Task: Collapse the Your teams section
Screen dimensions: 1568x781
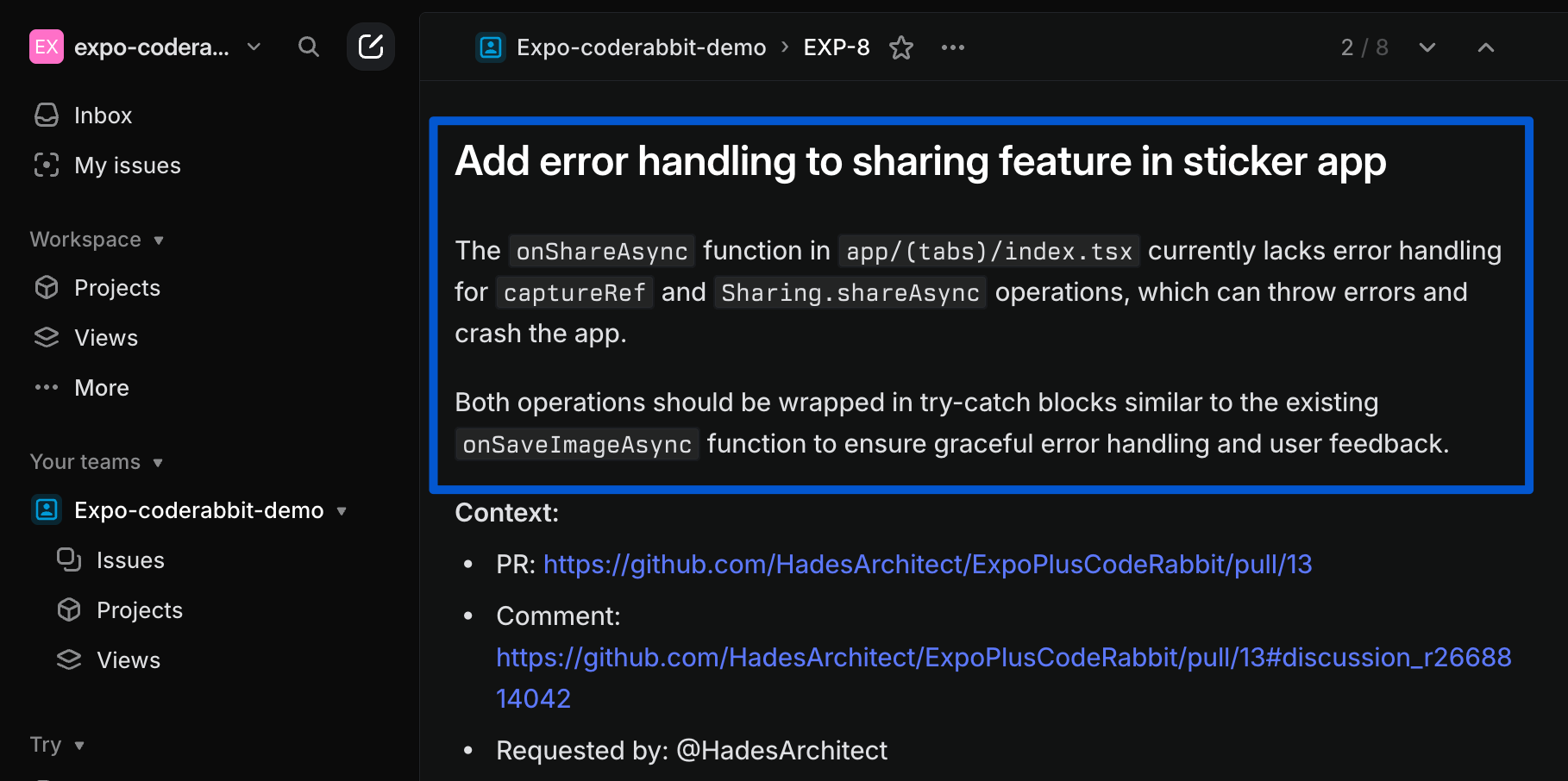Action: pos(158,463)
